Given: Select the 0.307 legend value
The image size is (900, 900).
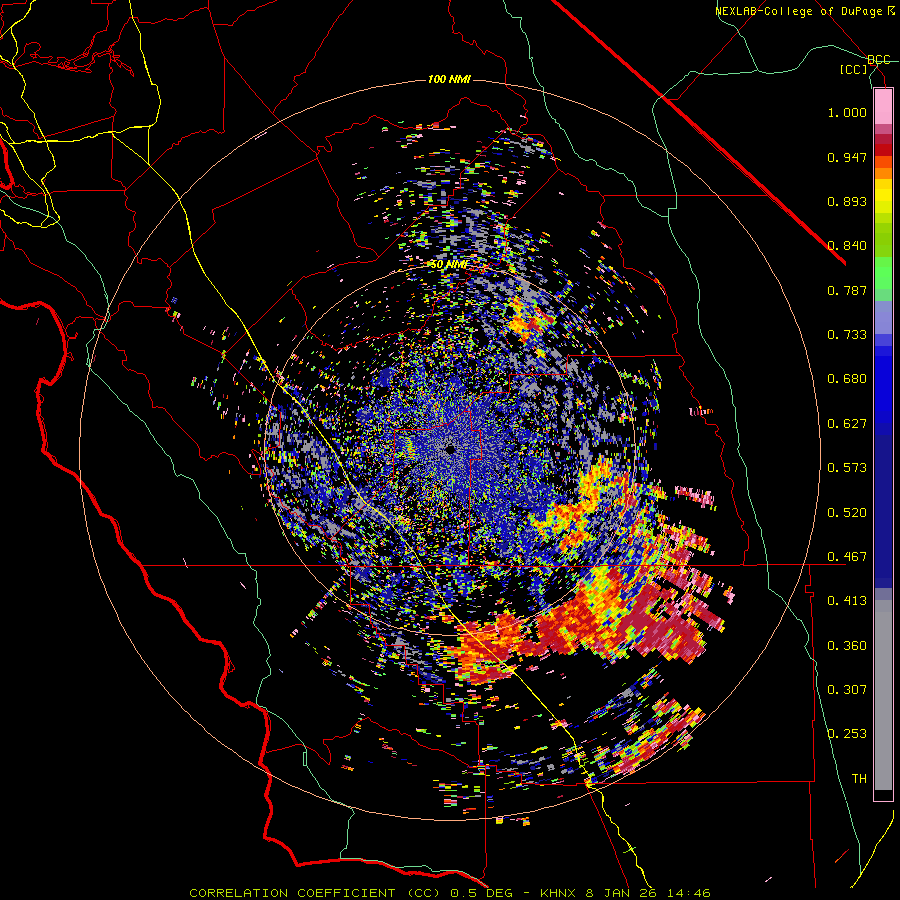Looking at the screenshot, I should [847, 690].
